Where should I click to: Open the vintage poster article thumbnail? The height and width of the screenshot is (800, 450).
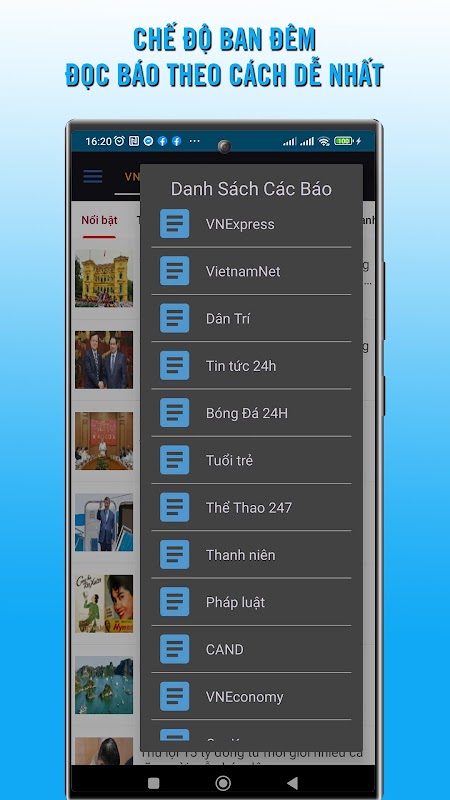coord(104,604)
